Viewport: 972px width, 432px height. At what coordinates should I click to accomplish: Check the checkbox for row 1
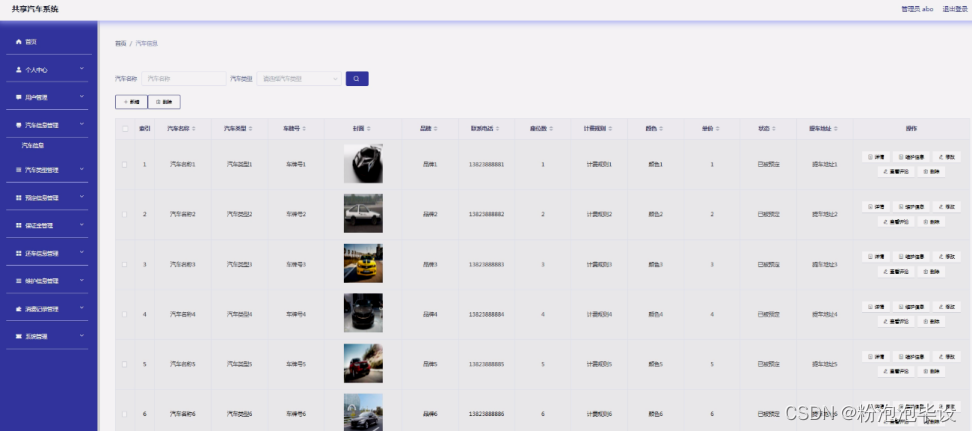tap(125, 164)
